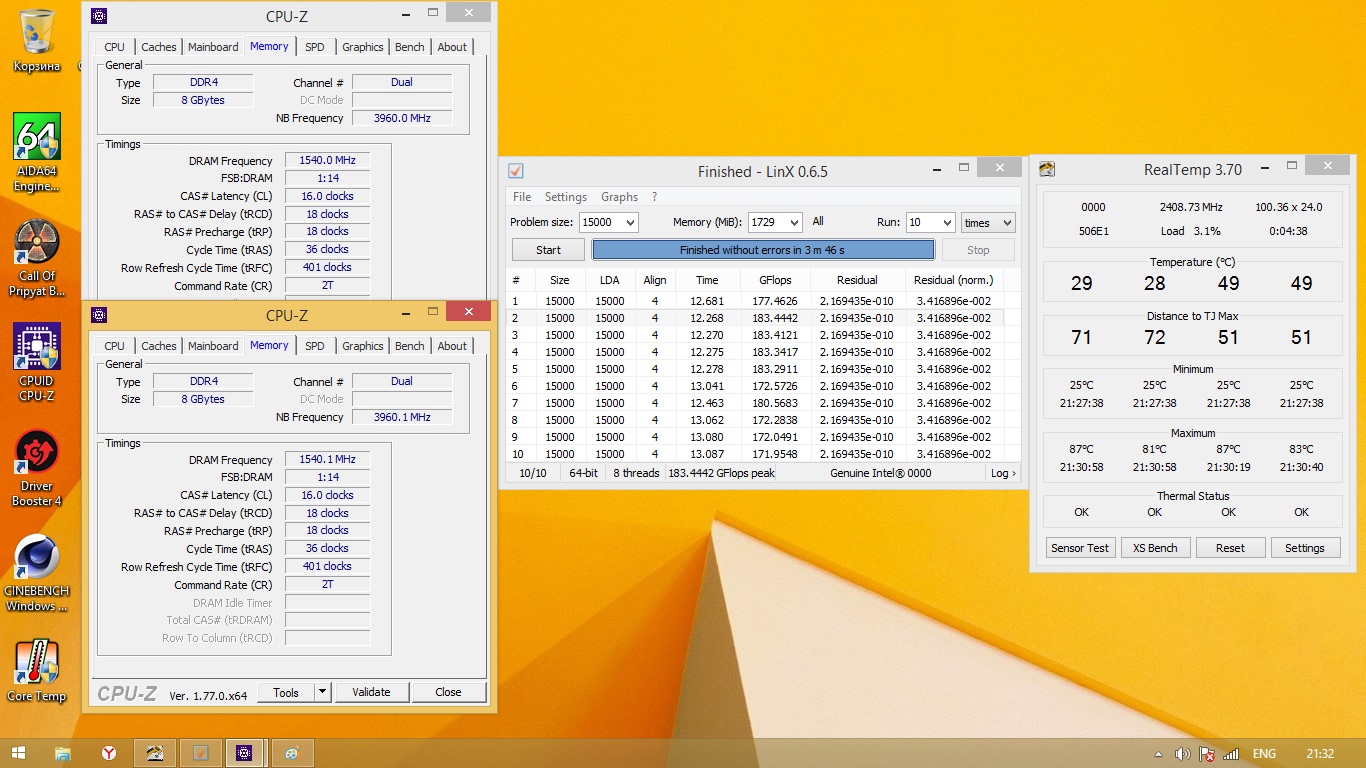Click the Reset button in RealTemp
The height and width of the screenshot is (768, 1366).
click(x=1230, y=548)
